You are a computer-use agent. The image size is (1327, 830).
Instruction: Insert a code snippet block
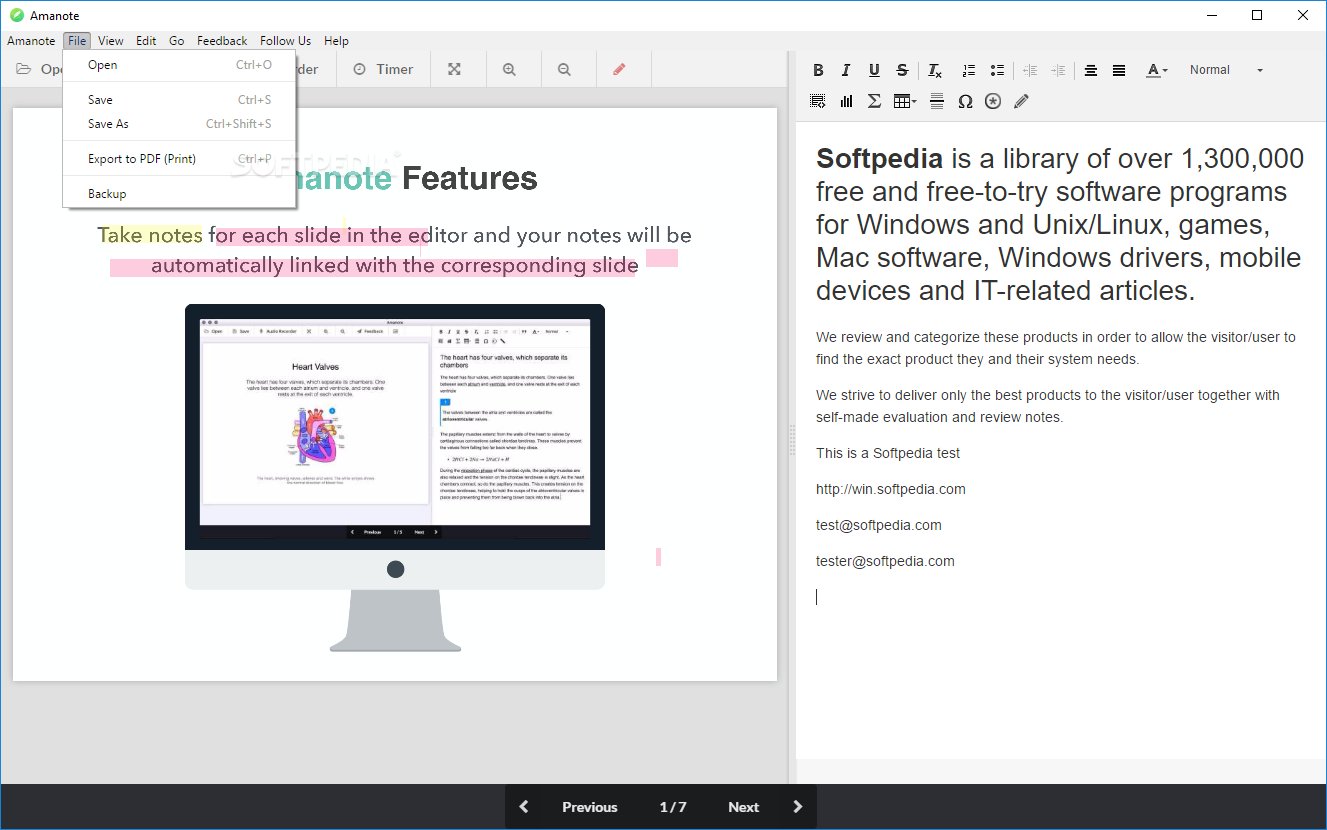[818, 101]
